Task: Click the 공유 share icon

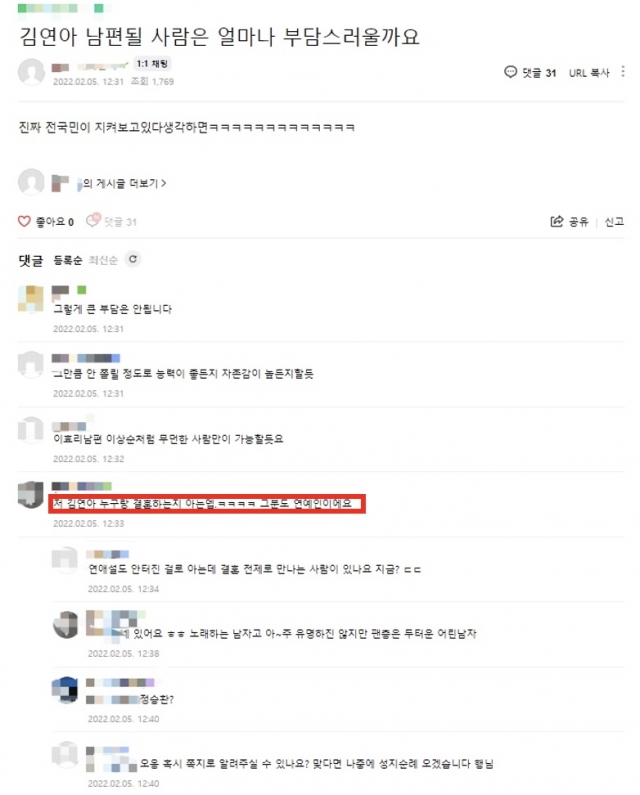Action: [557, 222]
